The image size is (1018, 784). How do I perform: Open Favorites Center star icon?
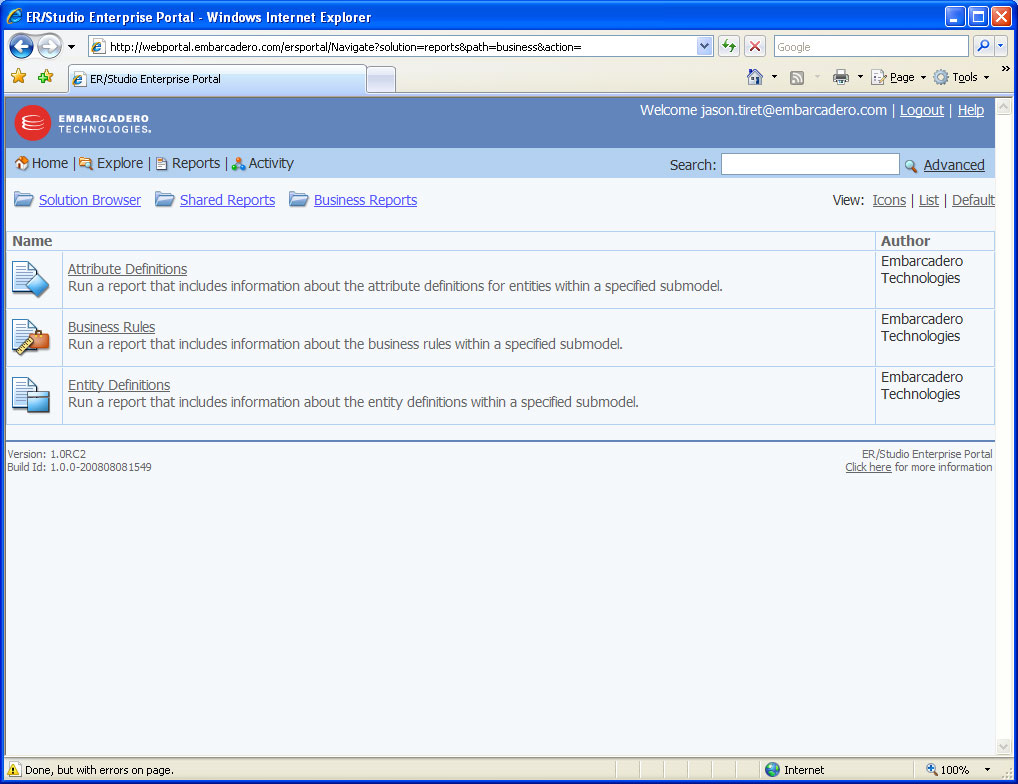pos(19,77)
